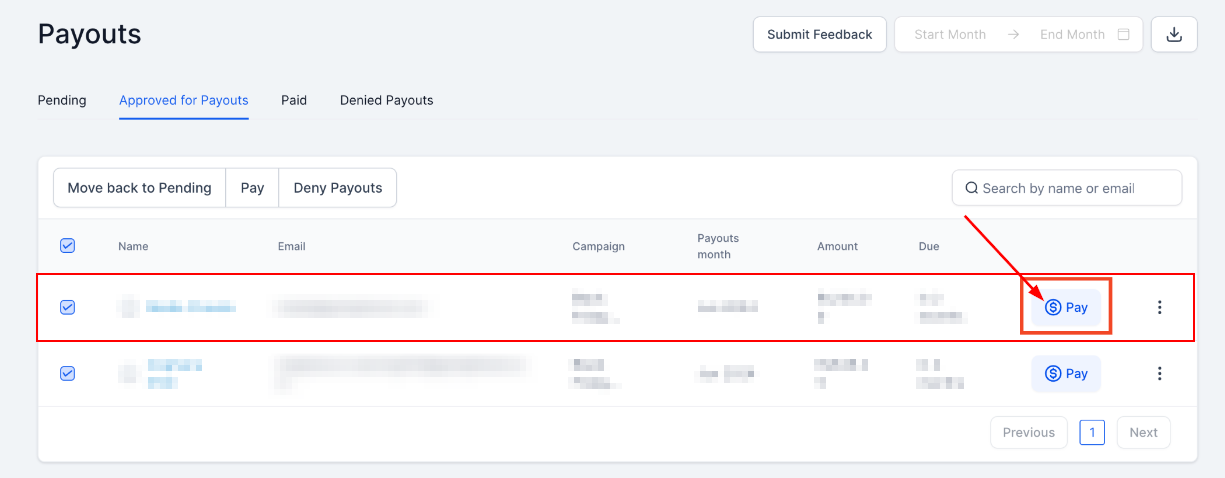This screenshot has height=478, width=1225.
Task: Click Move back to Pending button
Action: point(139,188)
